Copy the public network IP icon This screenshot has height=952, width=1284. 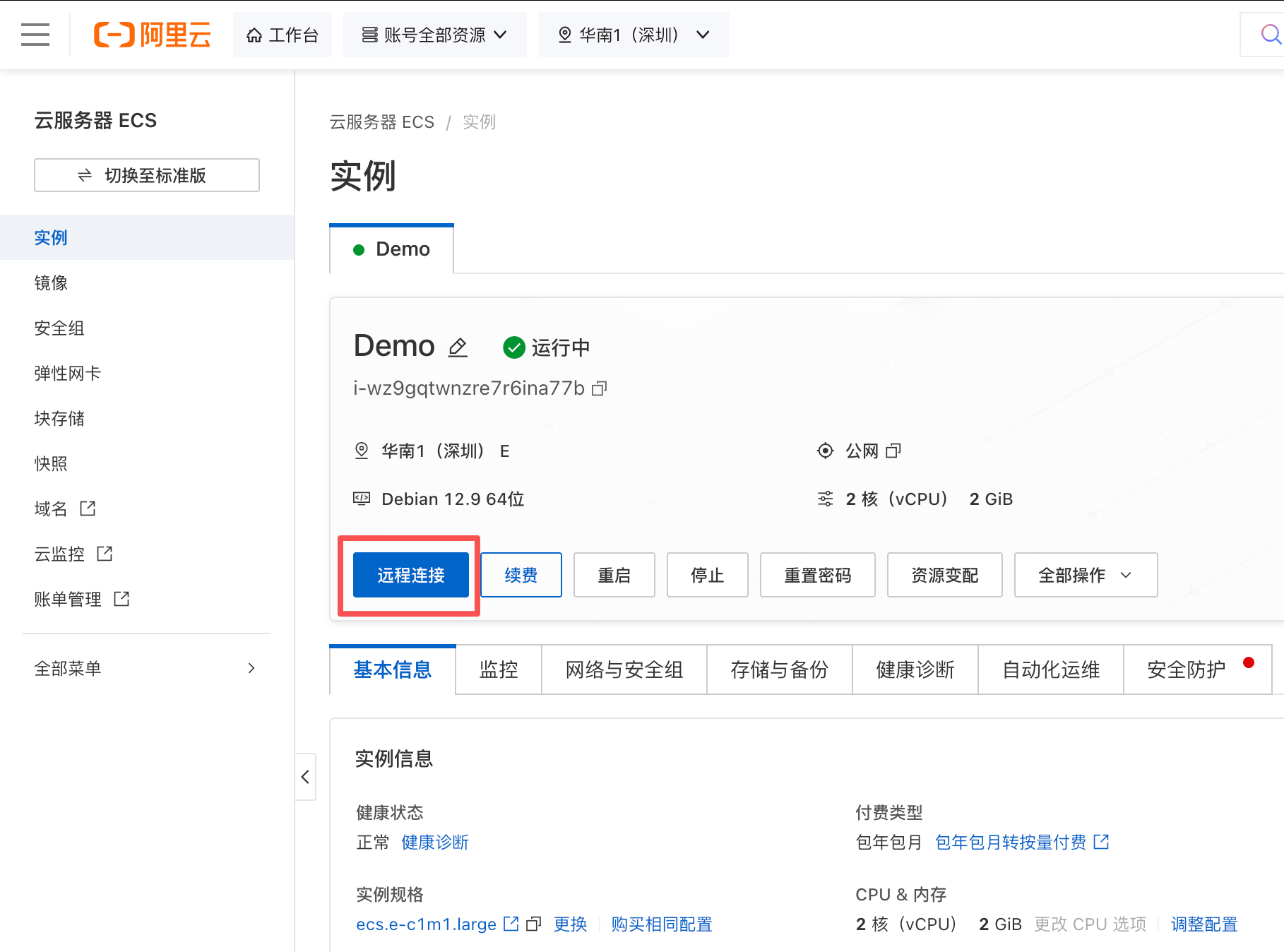(x=893, y=451)
